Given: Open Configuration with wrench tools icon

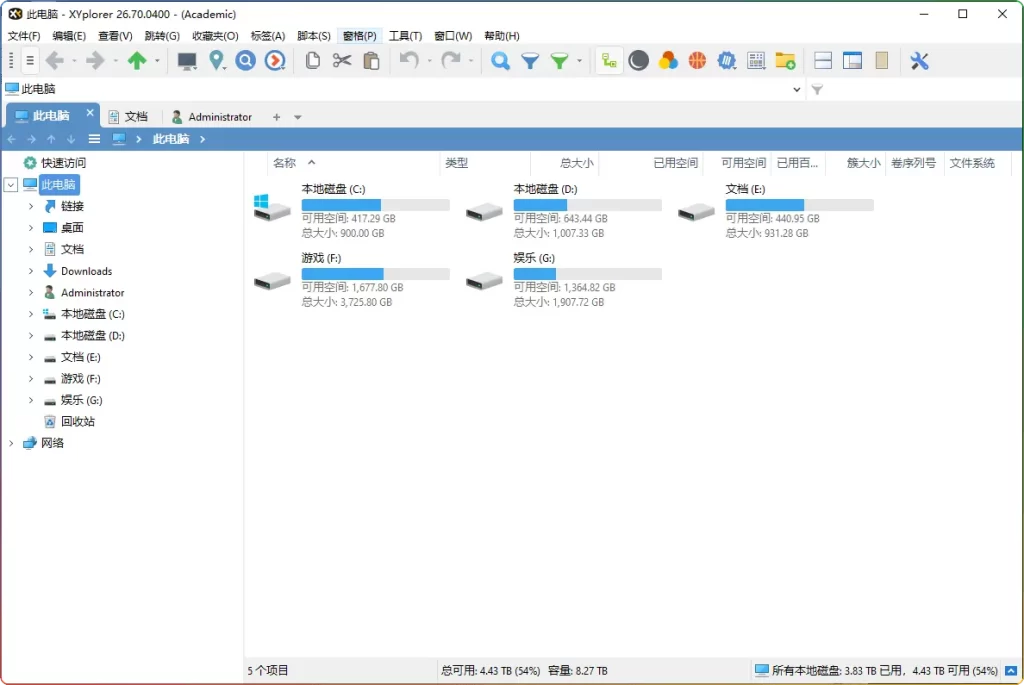Looking at the screenshot, I should [920, 61].
